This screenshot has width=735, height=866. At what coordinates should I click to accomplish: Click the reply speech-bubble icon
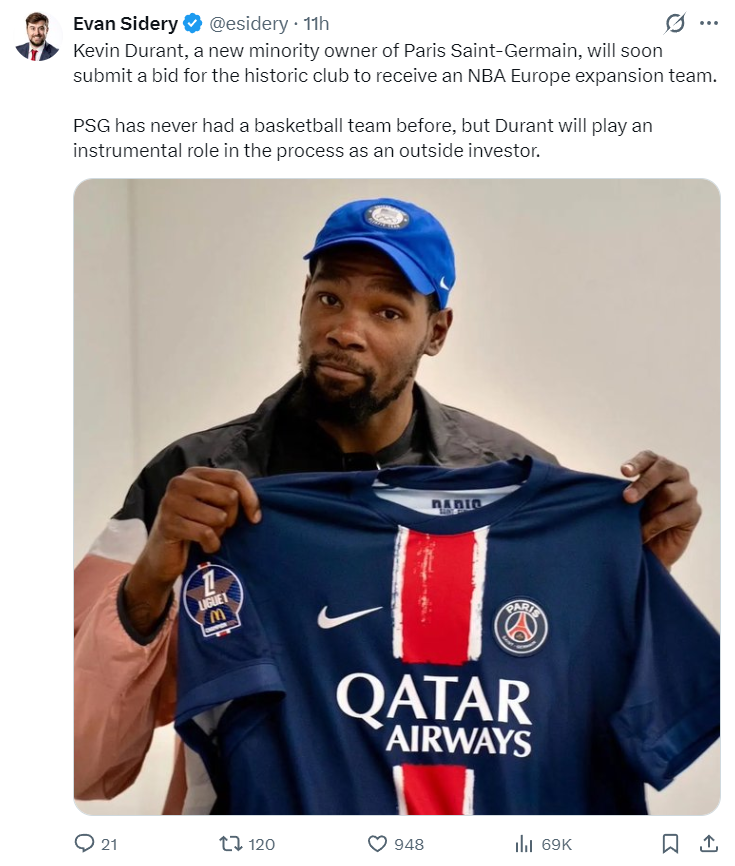(84, 843)
